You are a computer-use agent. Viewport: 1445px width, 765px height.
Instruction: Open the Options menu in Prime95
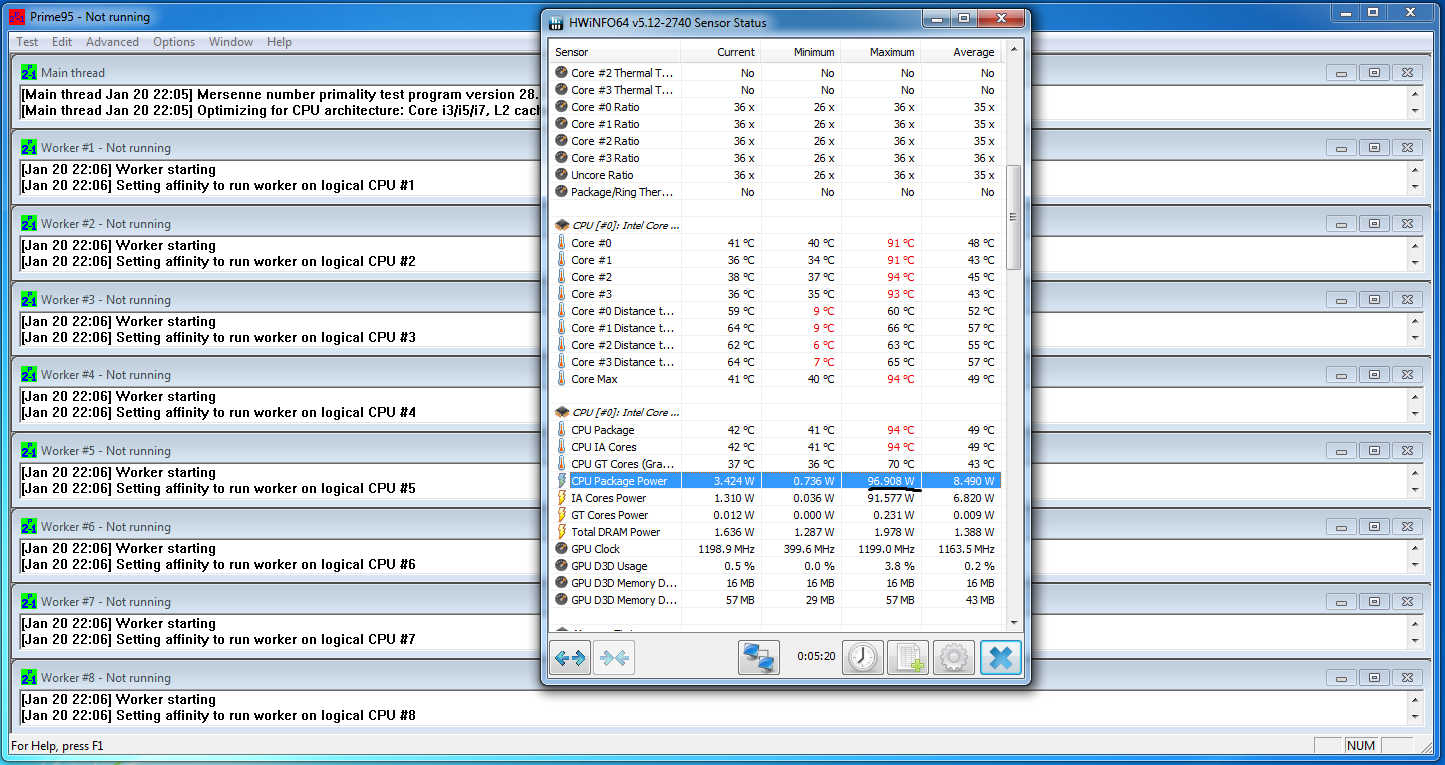[174, 42]
